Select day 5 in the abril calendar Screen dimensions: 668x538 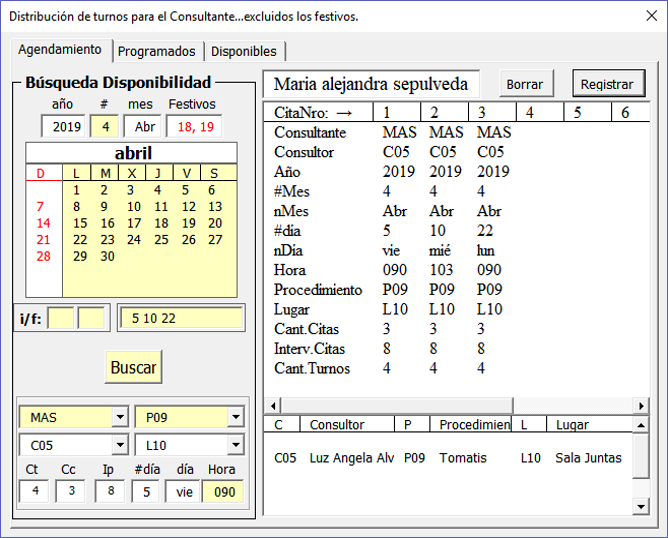point(185,190)
